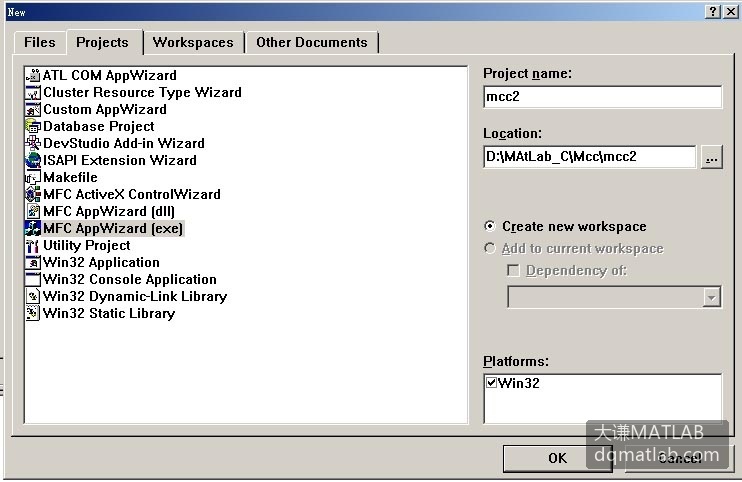Click the ATL COM AppWizard icon
742x482 pixels.
pyautogui.click(x=33, y=76)
